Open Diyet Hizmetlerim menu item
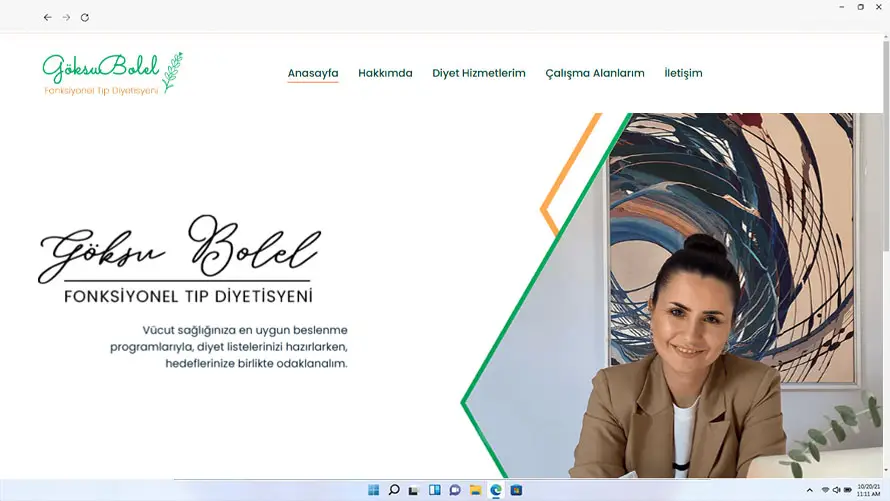This screenshot has height=501, width=890. pos(479,73)
